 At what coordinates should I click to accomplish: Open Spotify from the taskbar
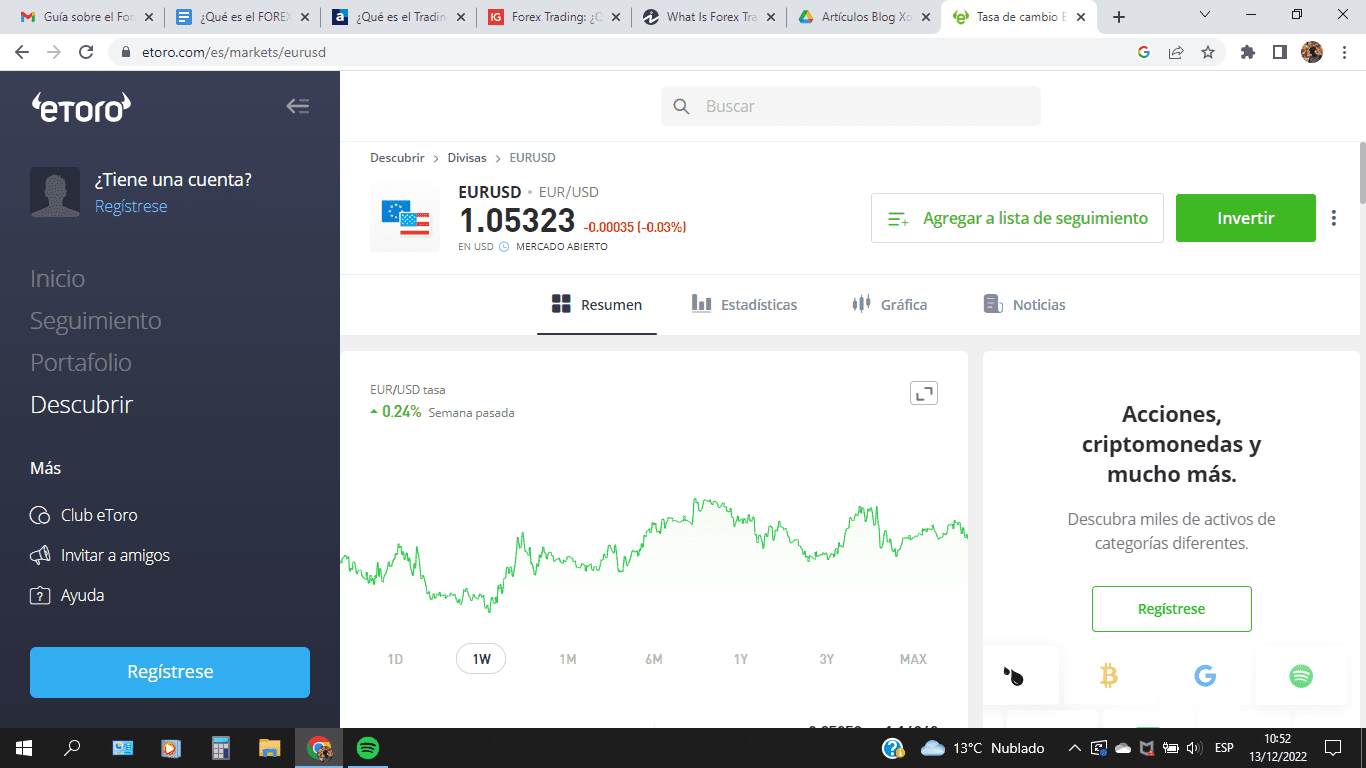click(x=368, y=748)
